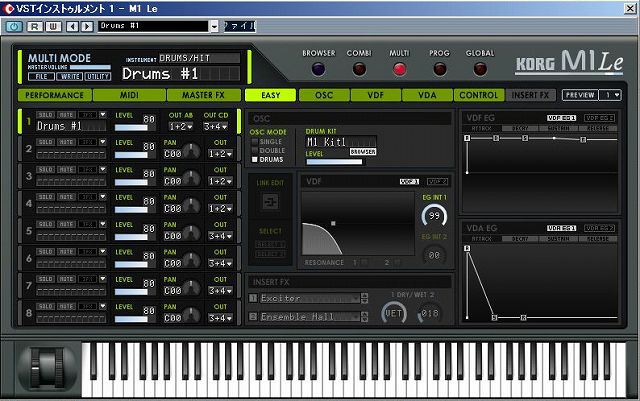Switch to the CONTROL tab

(x=479, y=95)
